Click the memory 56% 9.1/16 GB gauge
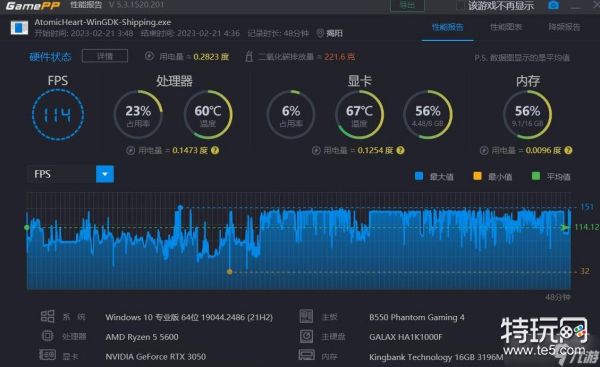This screenshot has height=367, width=600. 527,114
